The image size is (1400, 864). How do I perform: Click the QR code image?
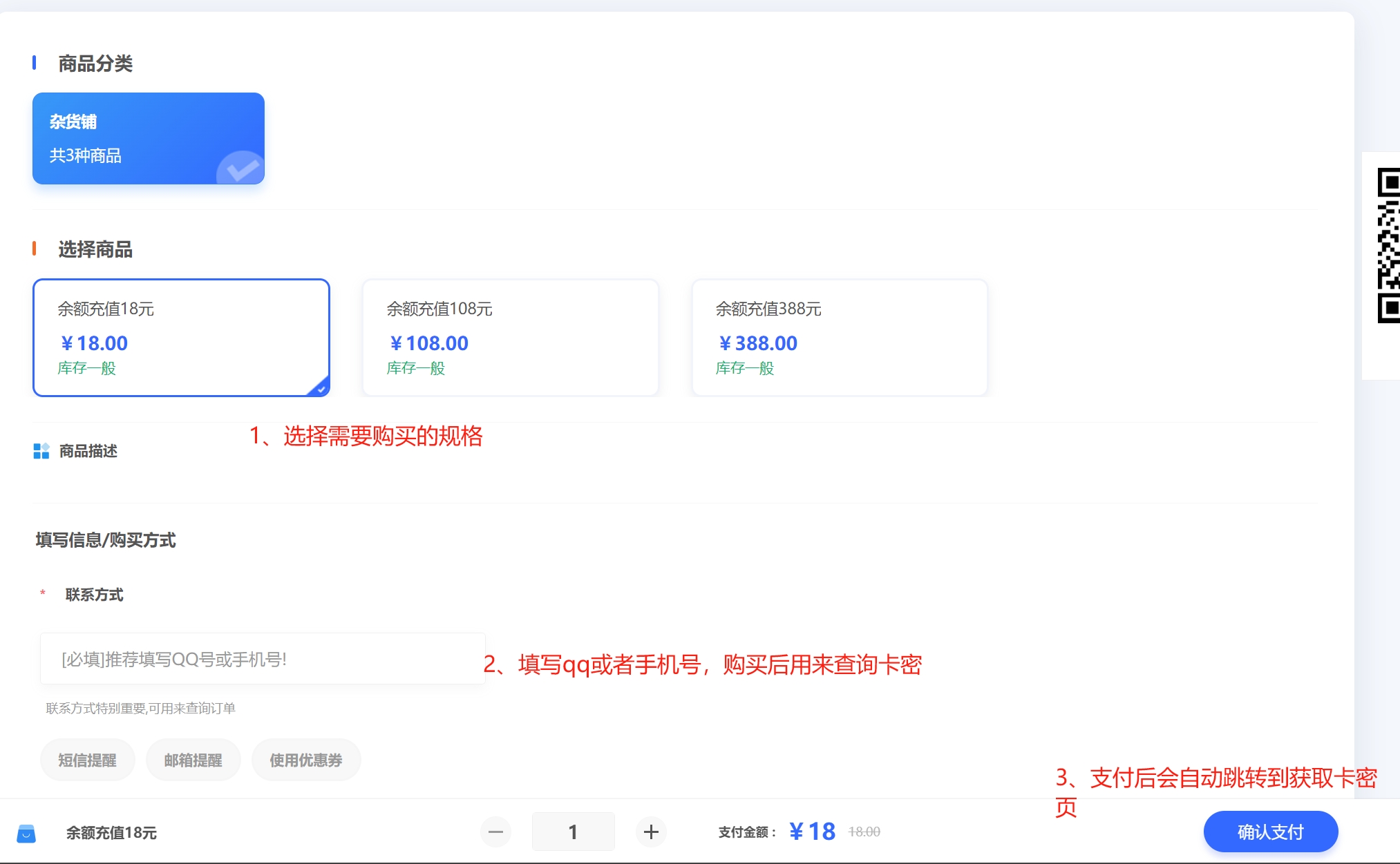pyautogui.click(x=1388, y=245)
